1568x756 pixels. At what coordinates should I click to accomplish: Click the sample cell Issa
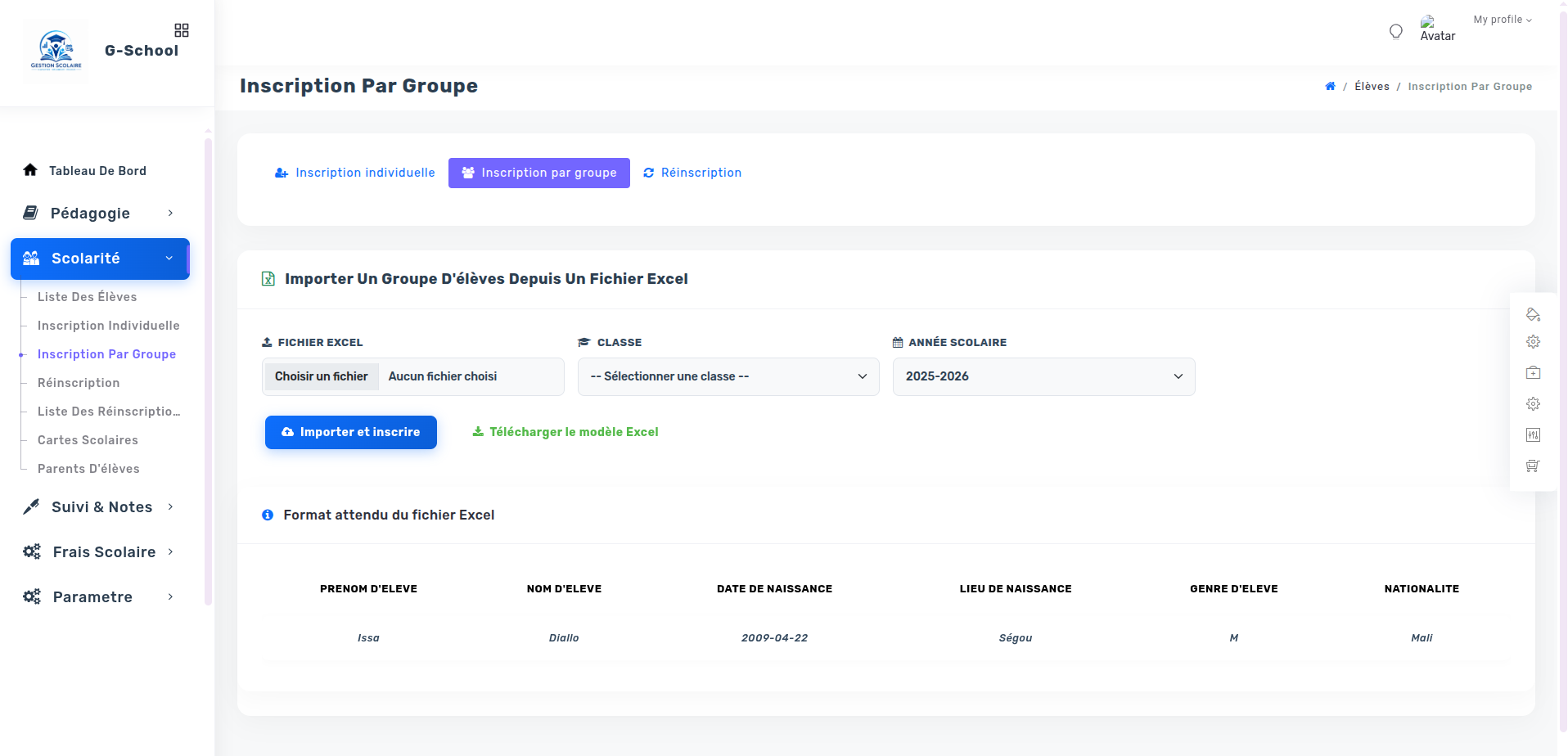coord(368,638)
